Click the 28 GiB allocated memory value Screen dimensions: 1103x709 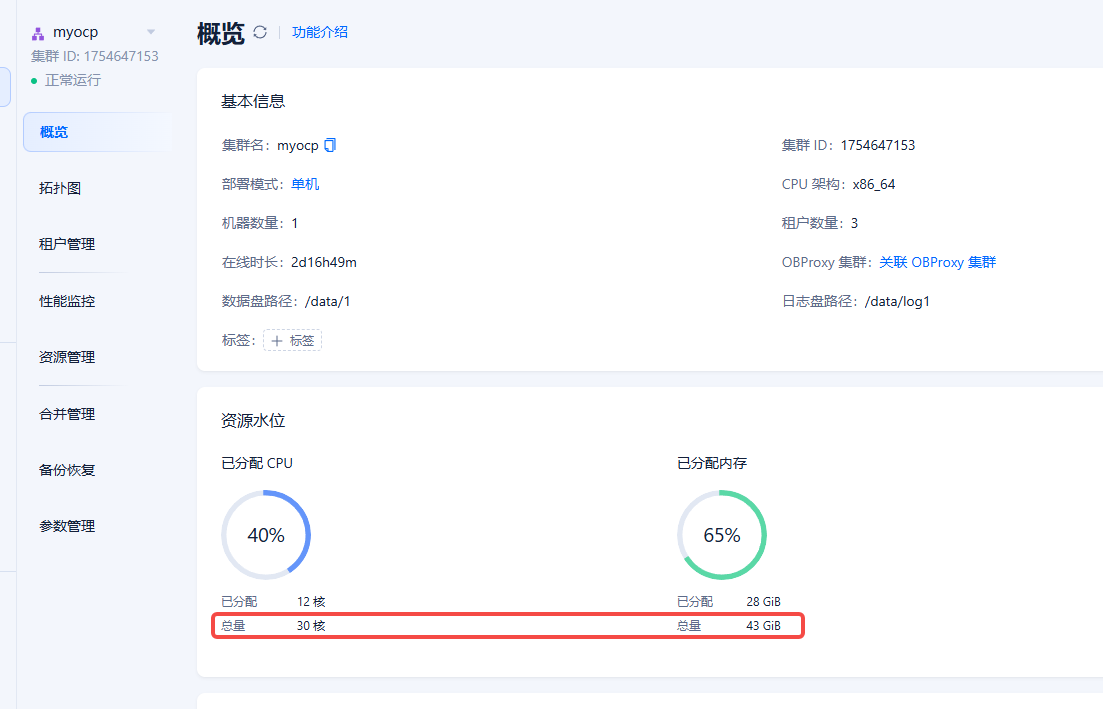coord(763,602)
